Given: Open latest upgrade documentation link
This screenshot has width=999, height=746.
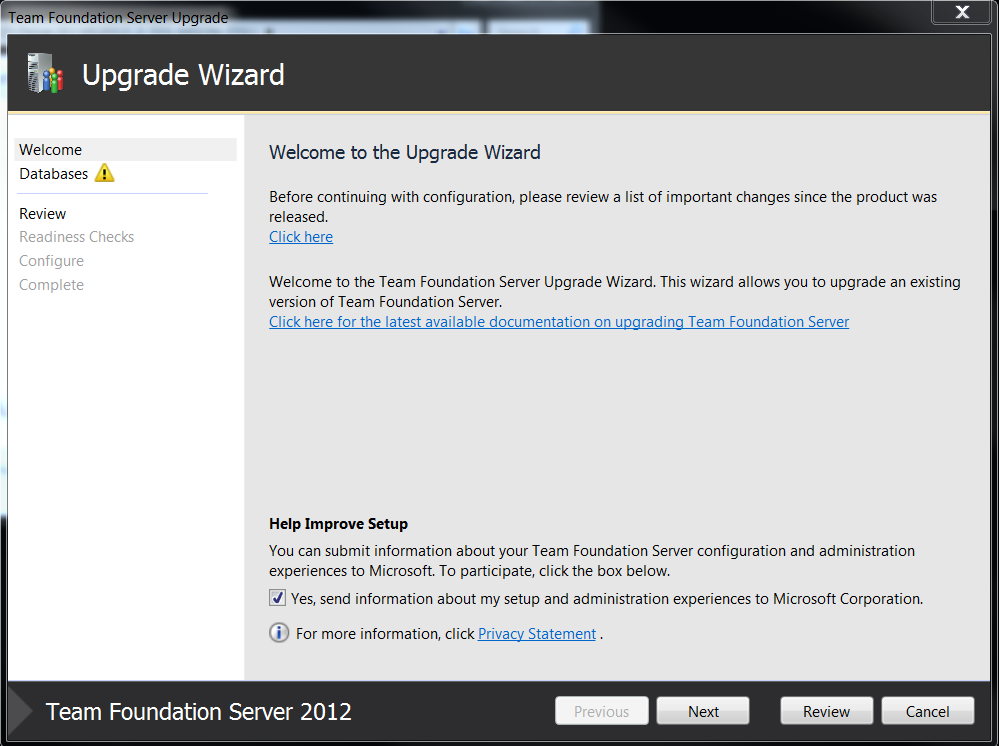Looking at the screenshot, I should [559, 322].
